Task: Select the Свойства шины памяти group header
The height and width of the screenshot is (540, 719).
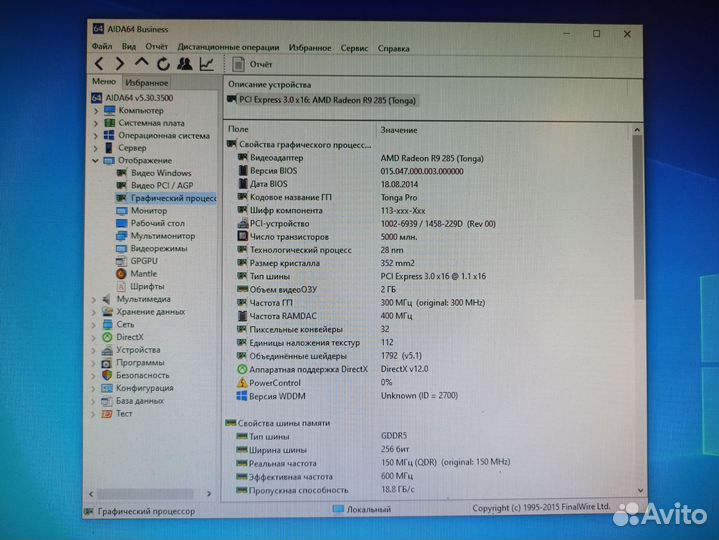Action: 278,423
